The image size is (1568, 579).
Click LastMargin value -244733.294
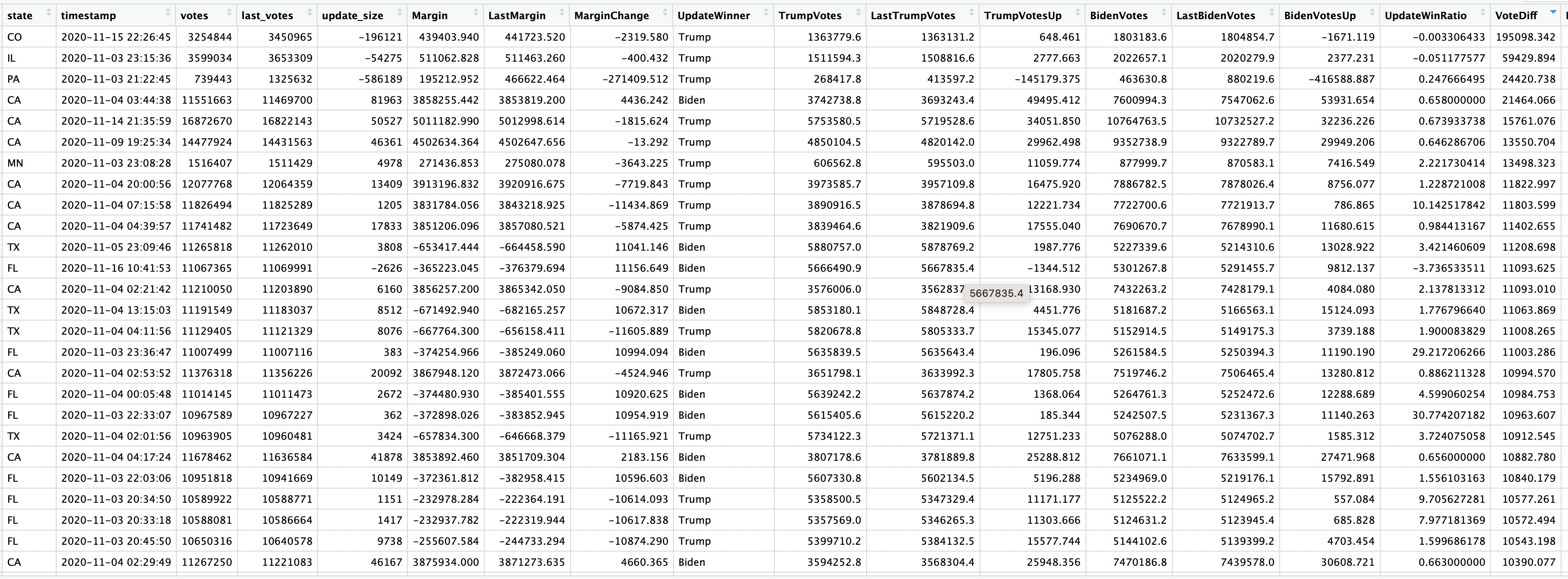click(531, 541)
